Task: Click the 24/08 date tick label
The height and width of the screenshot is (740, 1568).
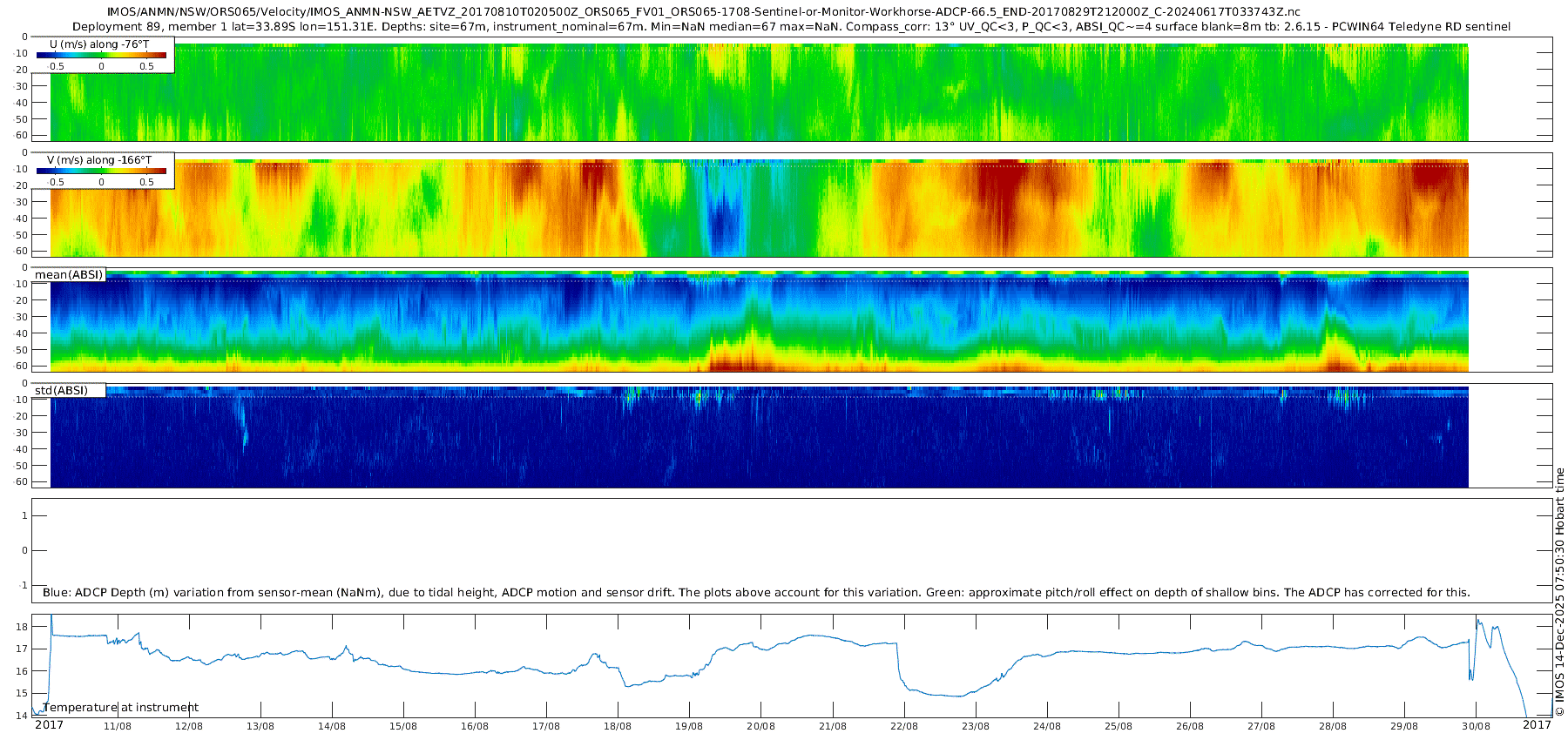Action: [1047, 726]
